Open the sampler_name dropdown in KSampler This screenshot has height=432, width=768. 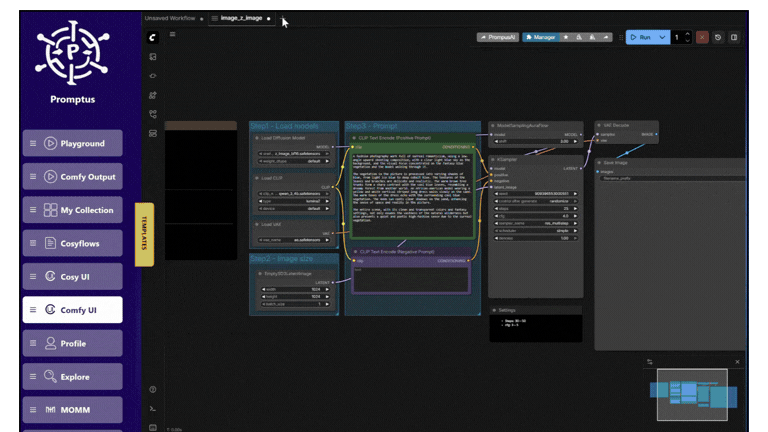point(535,223)
